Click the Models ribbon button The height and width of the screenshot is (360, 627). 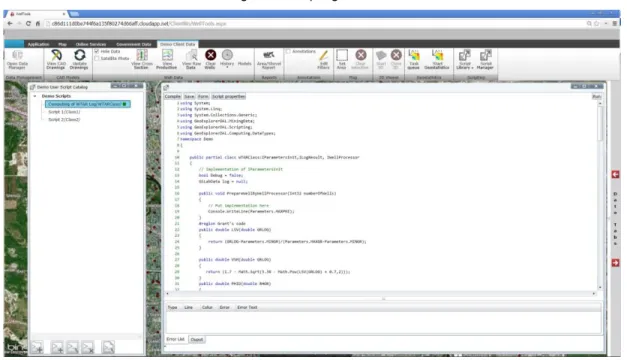(245, 64)
